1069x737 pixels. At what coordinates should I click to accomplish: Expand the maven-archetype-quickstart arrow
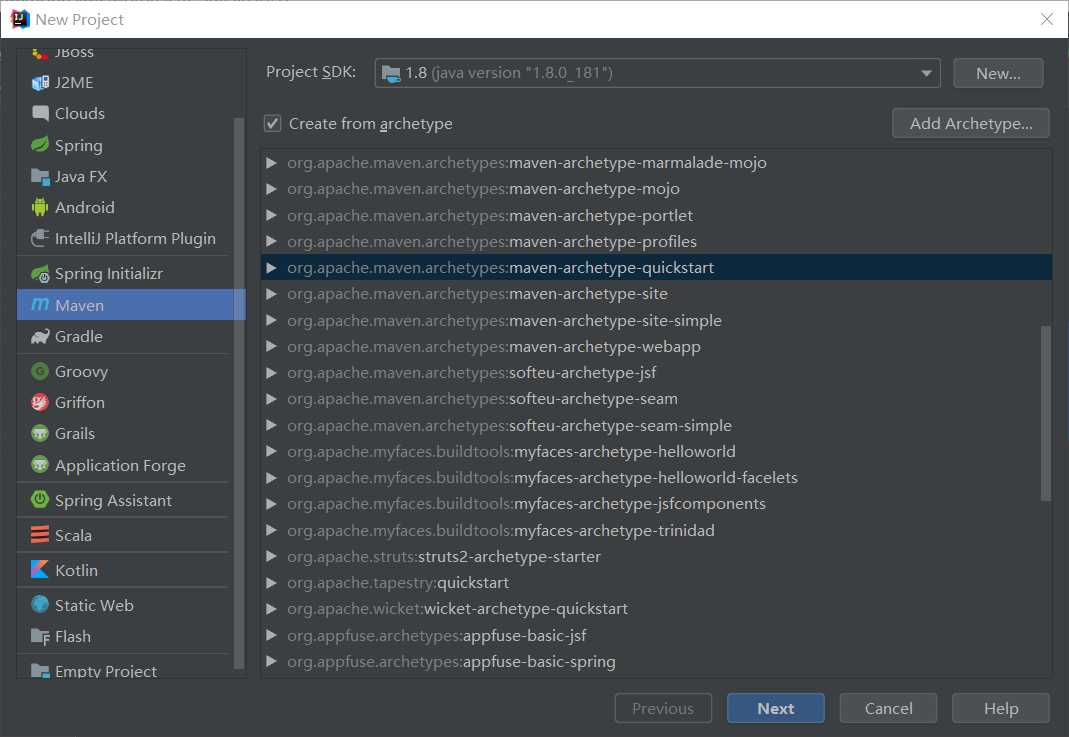click(x=271, y=268)
